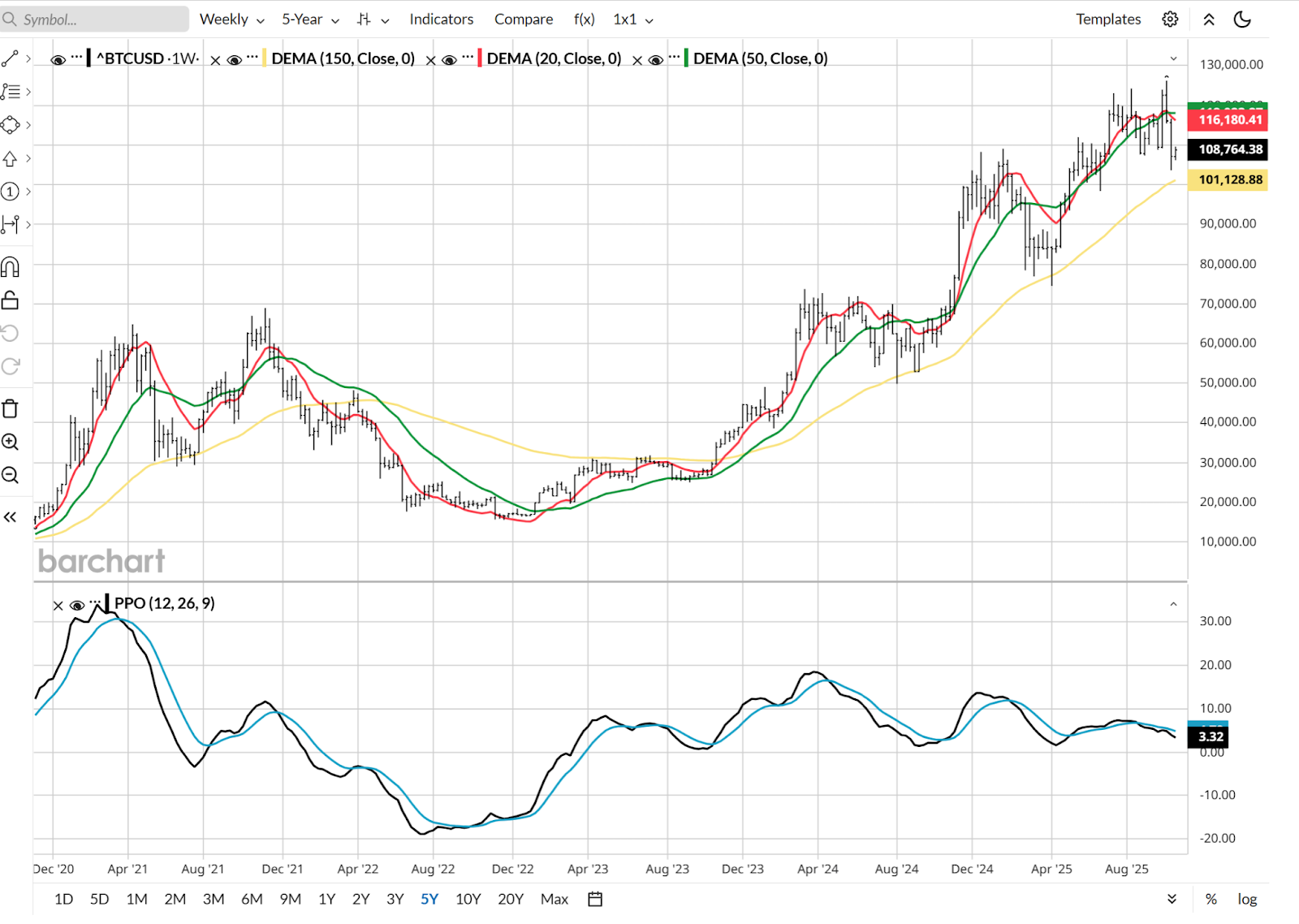Open the Indicators menu
This screenshot has height=924, width=1299.
[x=441, y=19]
